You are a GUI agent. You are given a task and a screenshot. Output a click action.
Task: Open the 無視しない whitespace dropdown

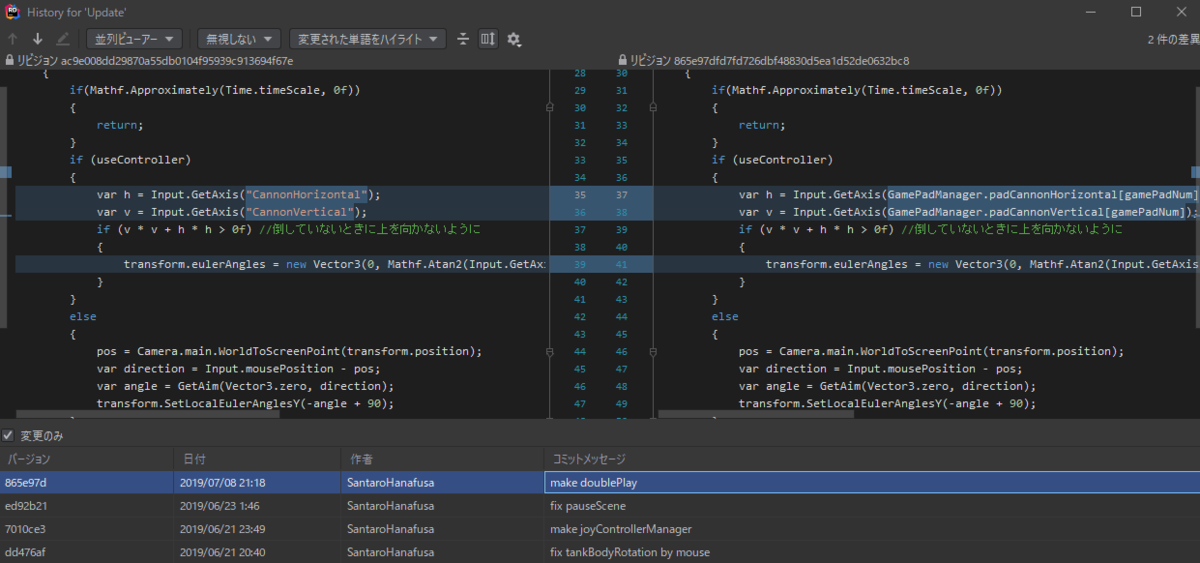(239, 39)
